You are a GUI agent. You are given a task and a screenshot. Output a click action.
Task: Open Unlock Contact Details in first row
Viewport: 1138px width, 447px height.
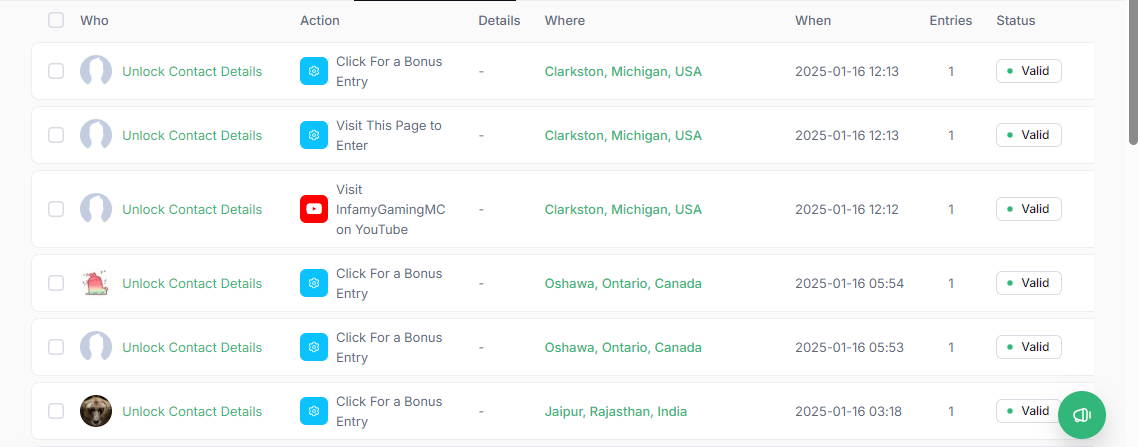click(192, 71)
